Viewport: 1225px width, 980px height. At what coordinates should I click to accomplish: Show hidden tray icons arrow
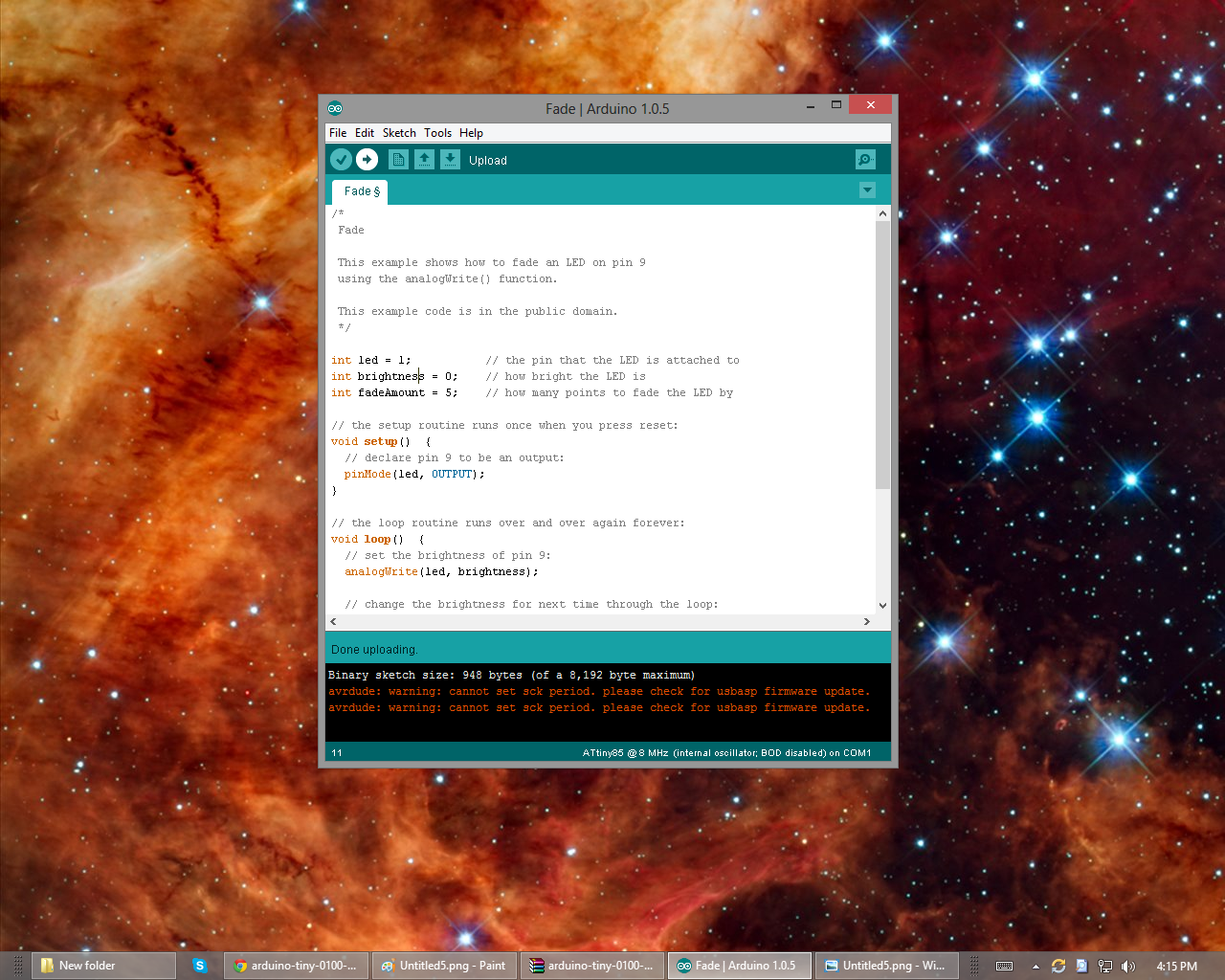coord(1036,966)
